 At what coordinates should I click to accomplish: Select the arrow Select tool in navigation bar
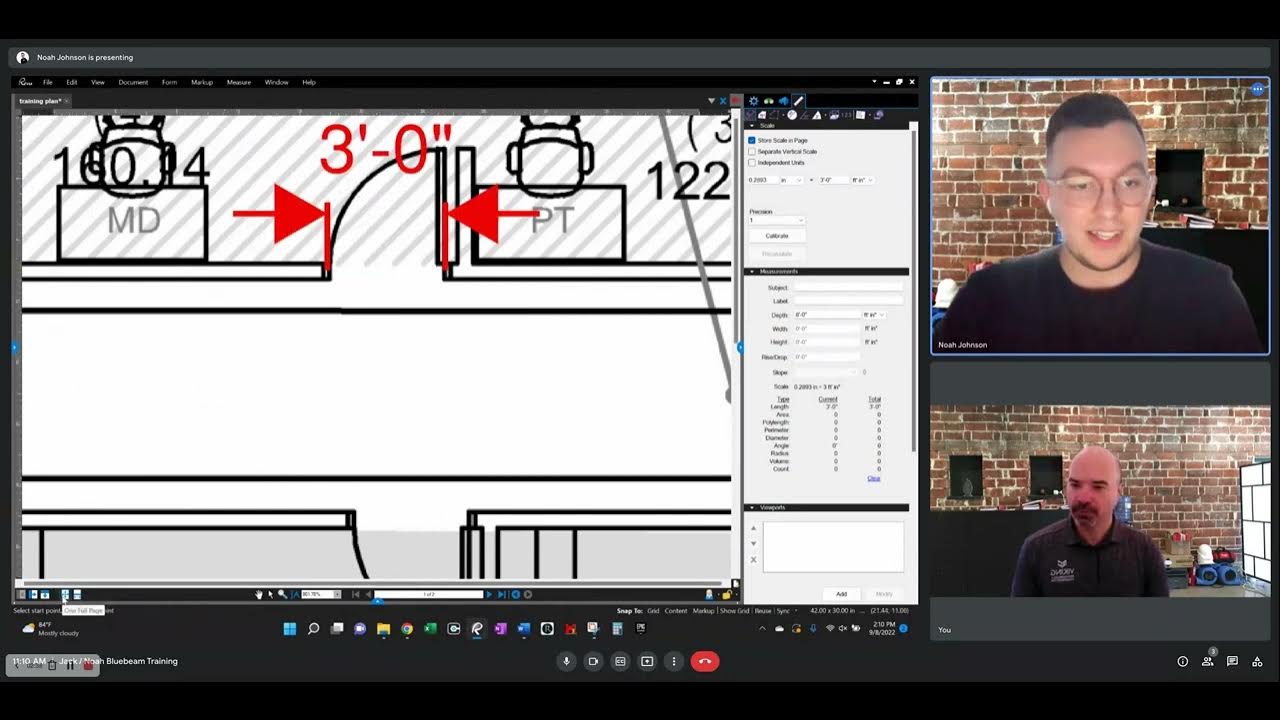[270, 594]
